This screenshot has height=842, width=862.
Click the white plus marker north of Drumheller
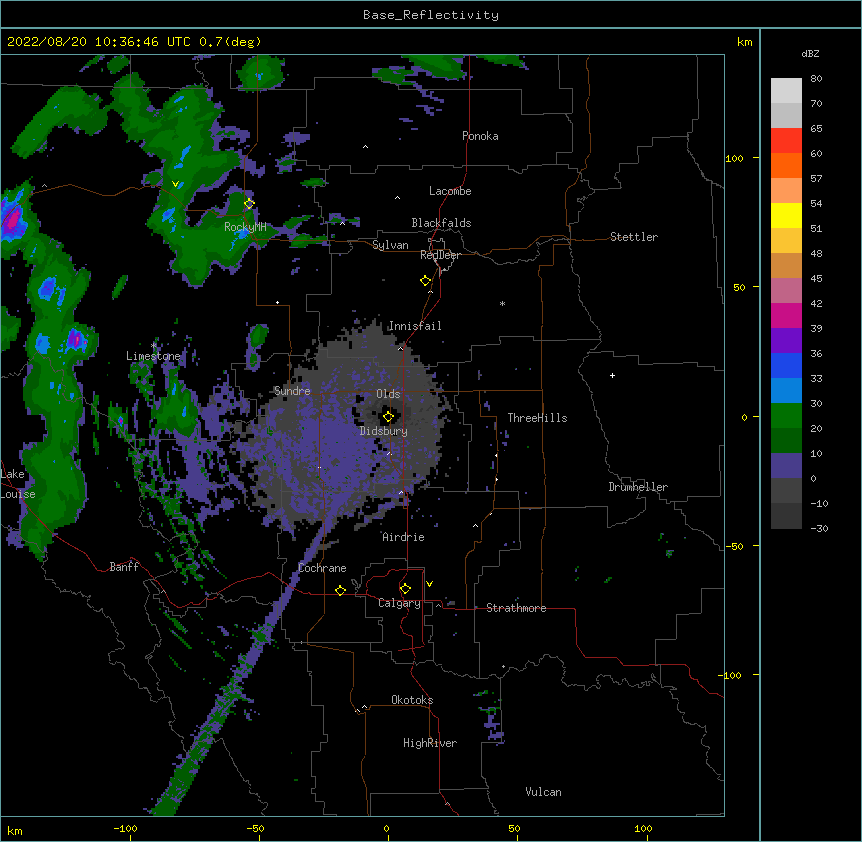click(612, 375)
